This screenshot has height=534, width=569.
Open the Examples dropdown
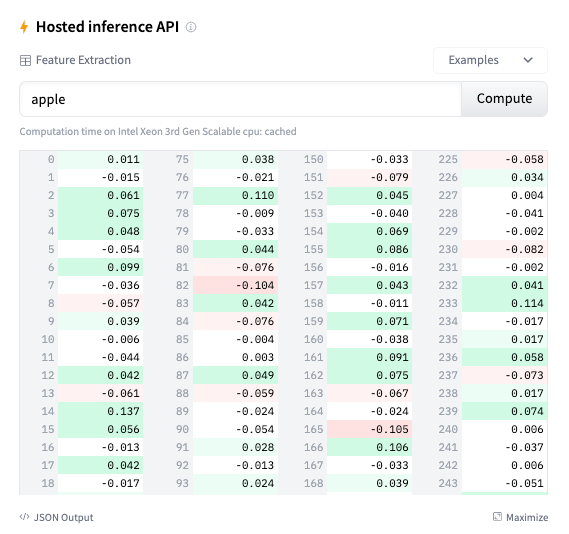coord(490,60)
